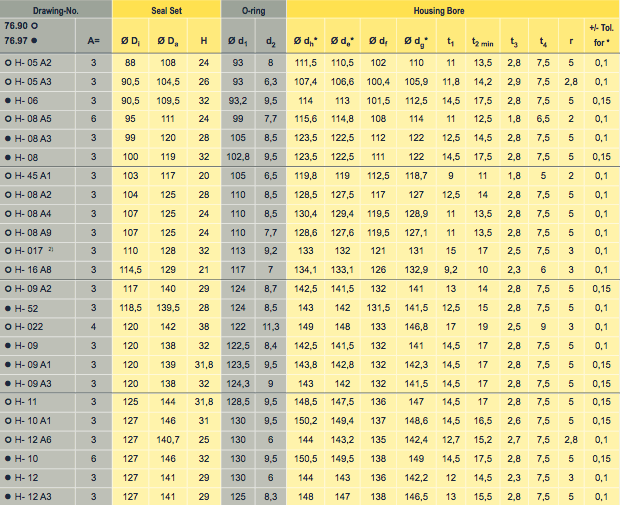Click the O-ring column group header
Image resolution: width=620 pixels, height=505 pixels.
pos(253,9)
